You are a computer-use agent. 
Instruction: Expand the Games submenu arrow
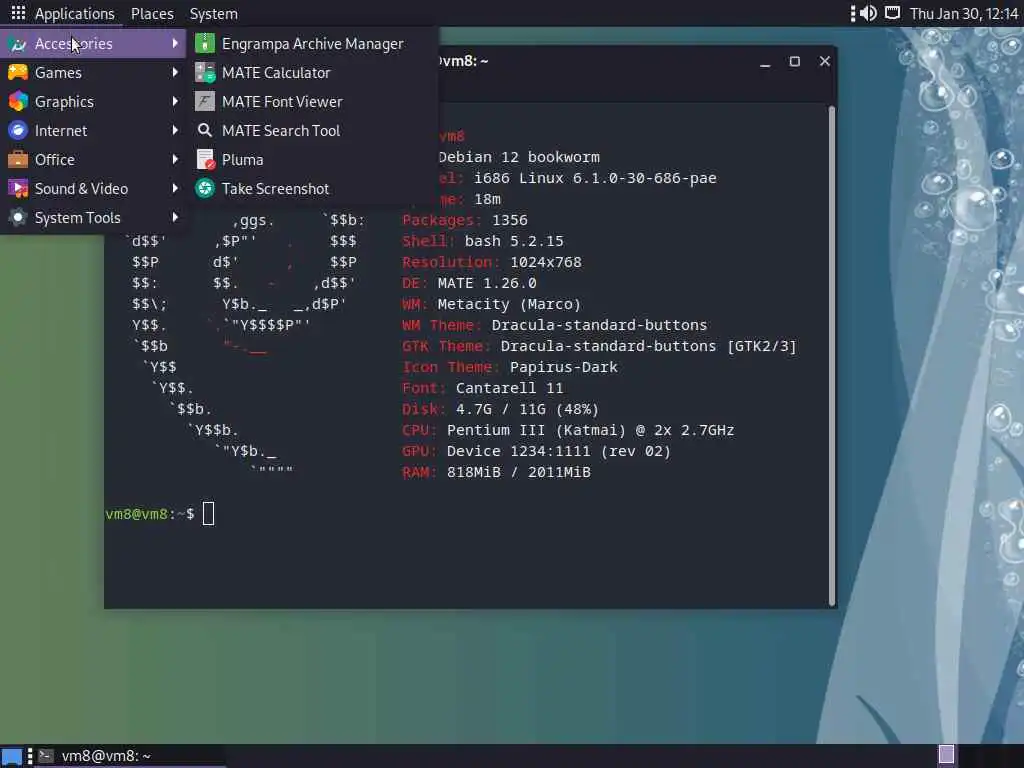point(175,72)
